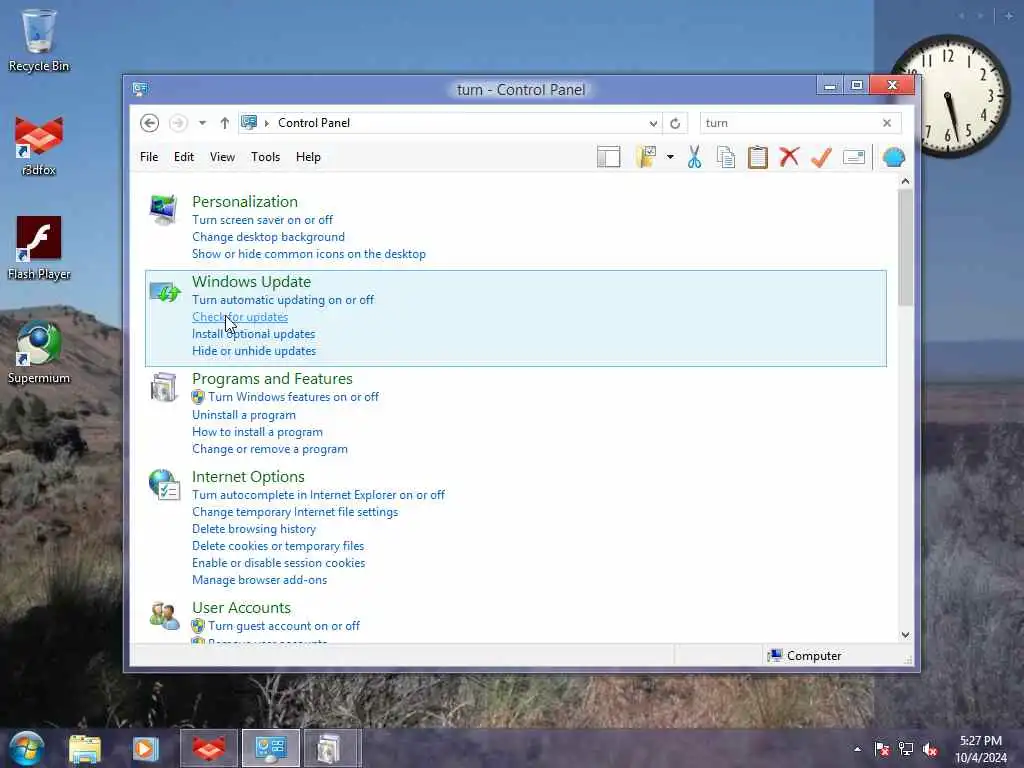Screen dimensions: 1024x768
Task: Click the vertical scrollbar thumb in Control Panel
Action: click(x=905, y=248)
